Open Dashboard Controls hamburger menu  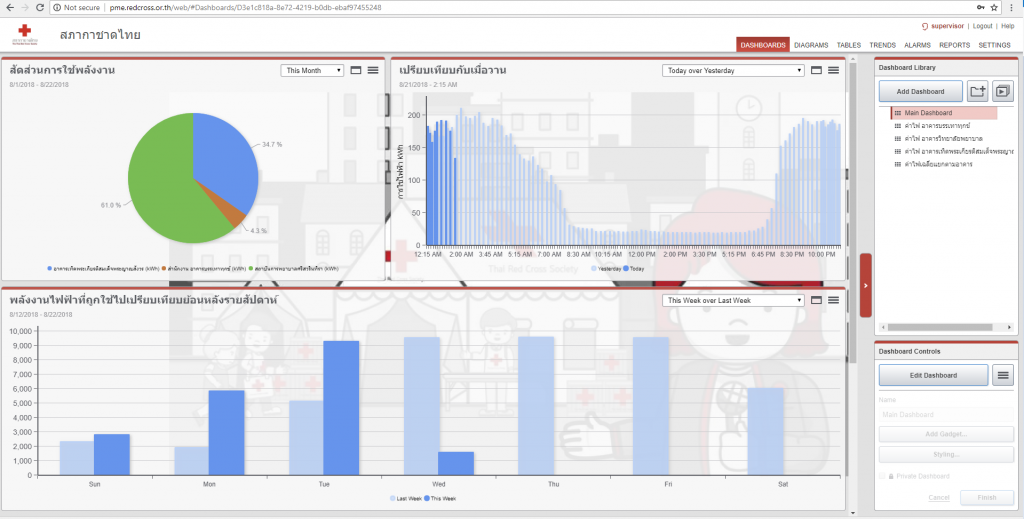click(x=1002, y=375)
